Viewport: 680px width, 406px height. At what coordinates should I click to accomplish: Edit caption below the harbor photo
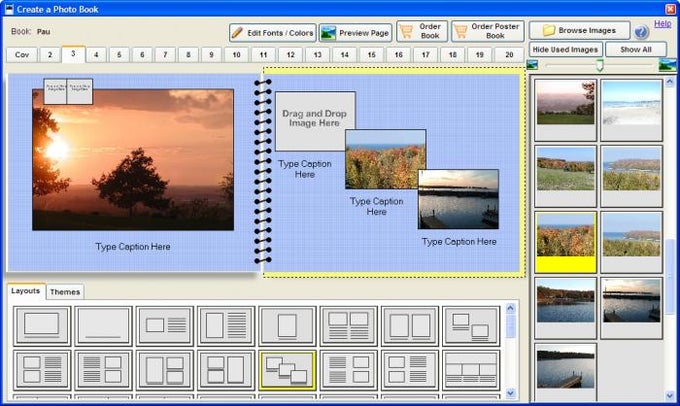tap(459, 242)
